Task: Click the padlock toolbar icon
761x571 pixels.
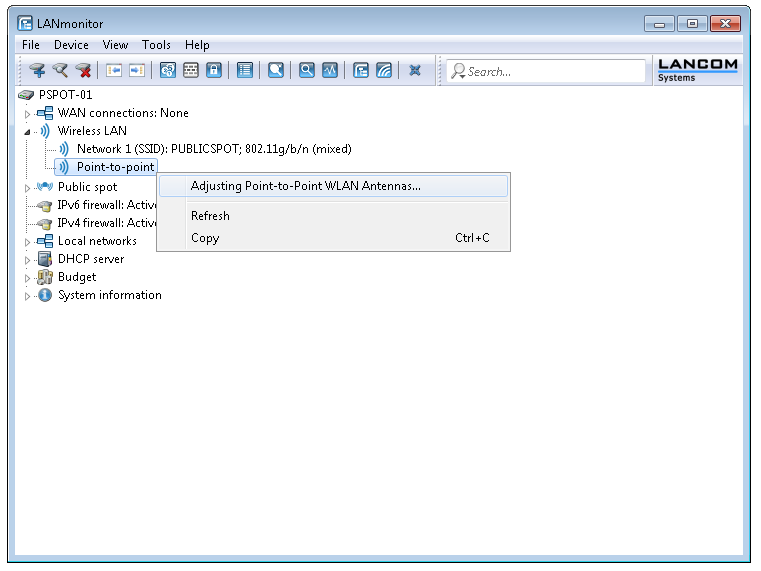Action: [x=214, y=71]
